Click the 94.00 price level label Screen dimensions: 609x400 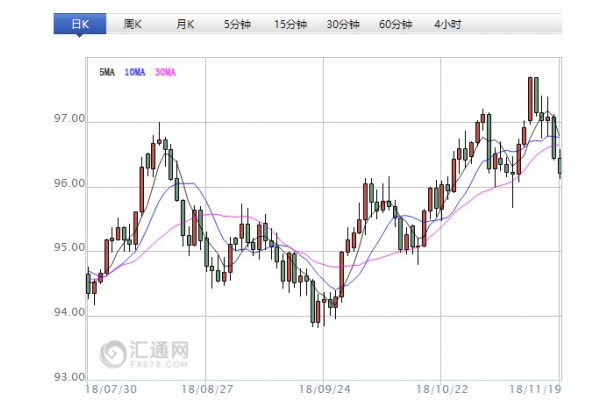(71, 314)
